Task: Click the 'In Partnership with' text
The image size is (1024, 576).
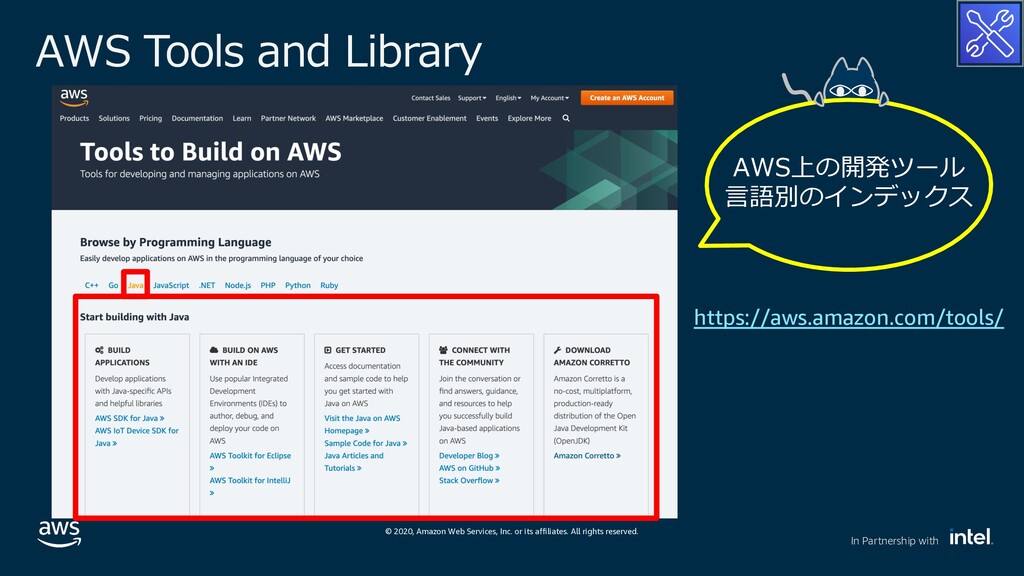Action: [x=894, y=541]
